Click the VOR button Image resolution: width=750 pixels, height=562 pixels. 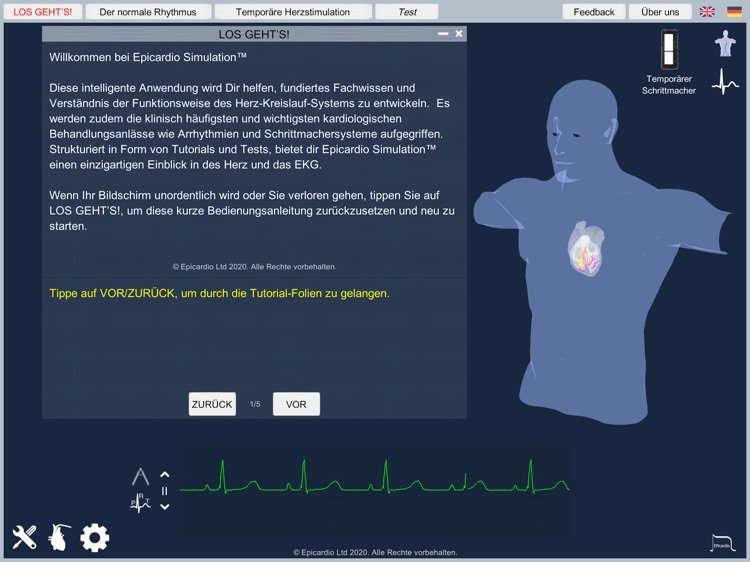(296, 404)
